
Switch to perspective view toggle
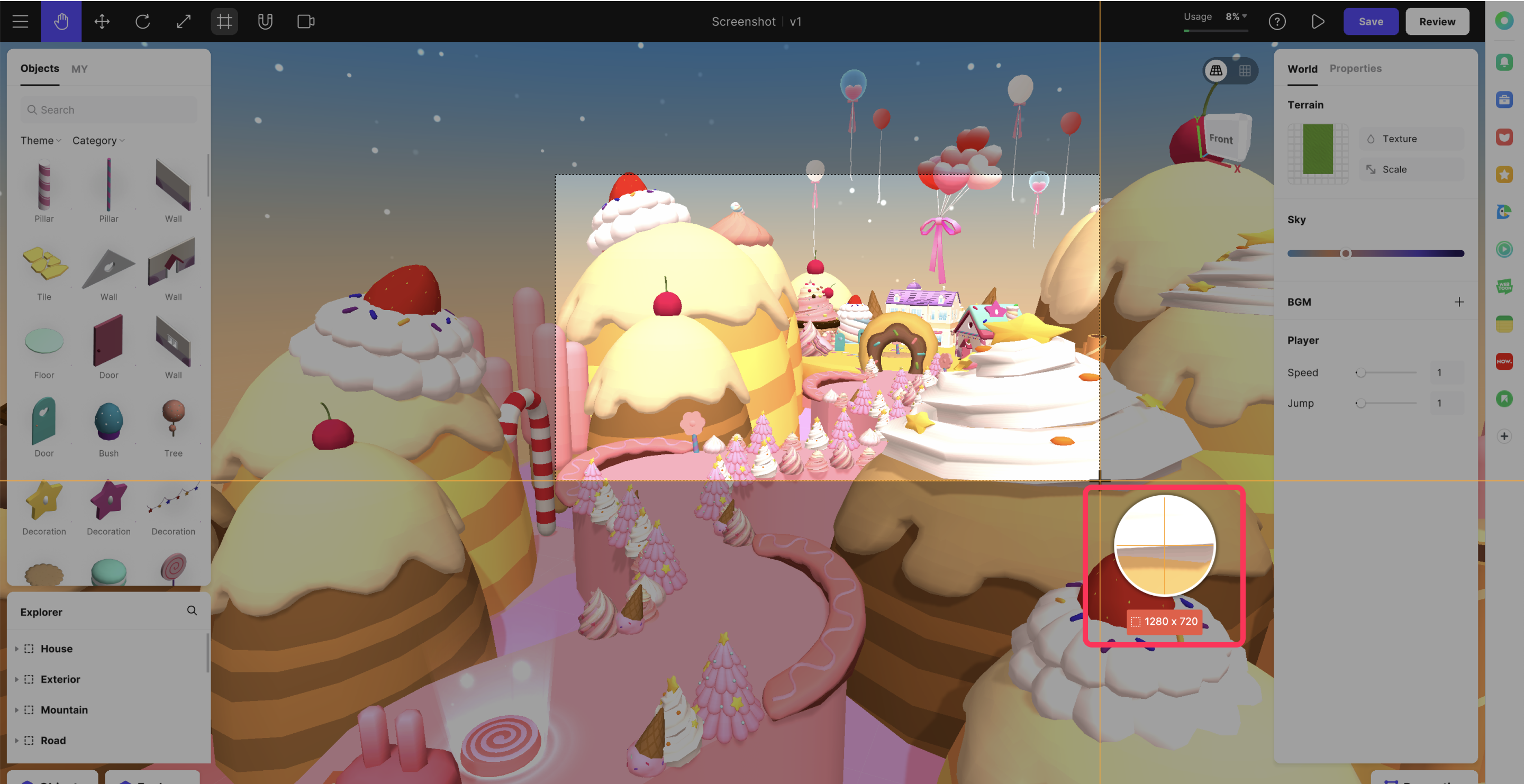[x=1216, y=71]
